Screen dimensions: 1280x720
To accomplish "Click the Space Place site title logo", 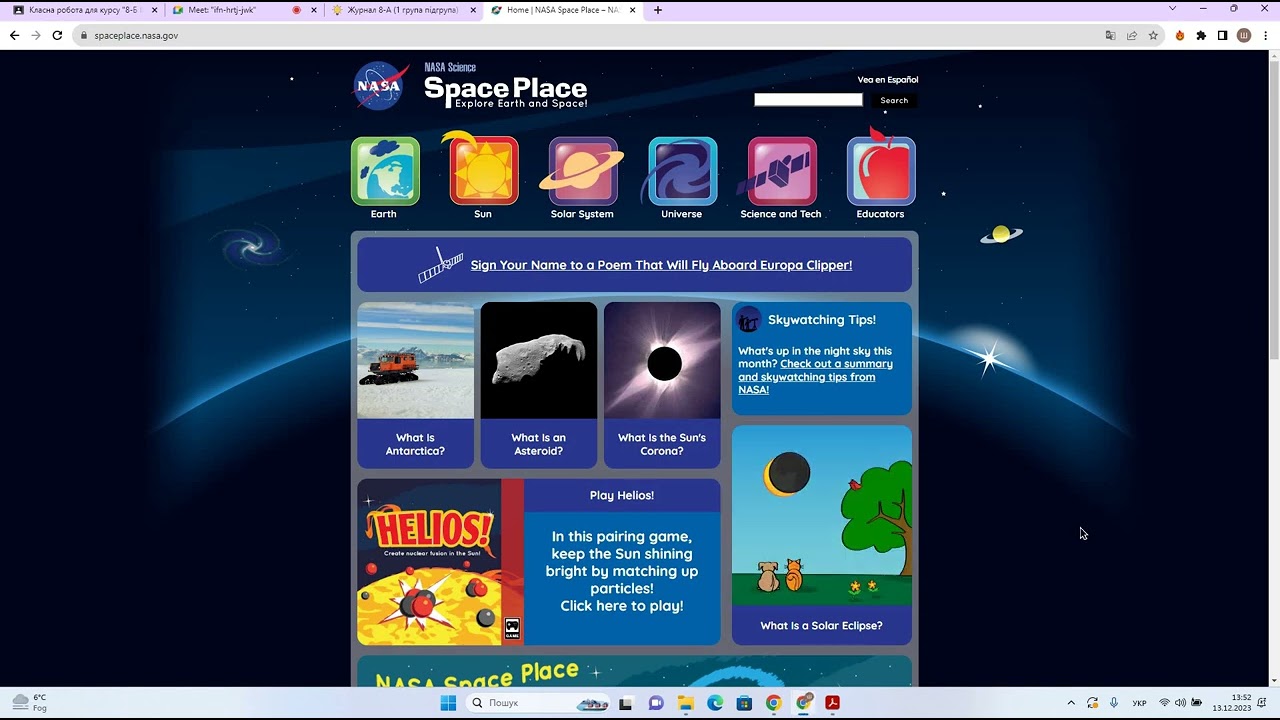I will point(506,88).
